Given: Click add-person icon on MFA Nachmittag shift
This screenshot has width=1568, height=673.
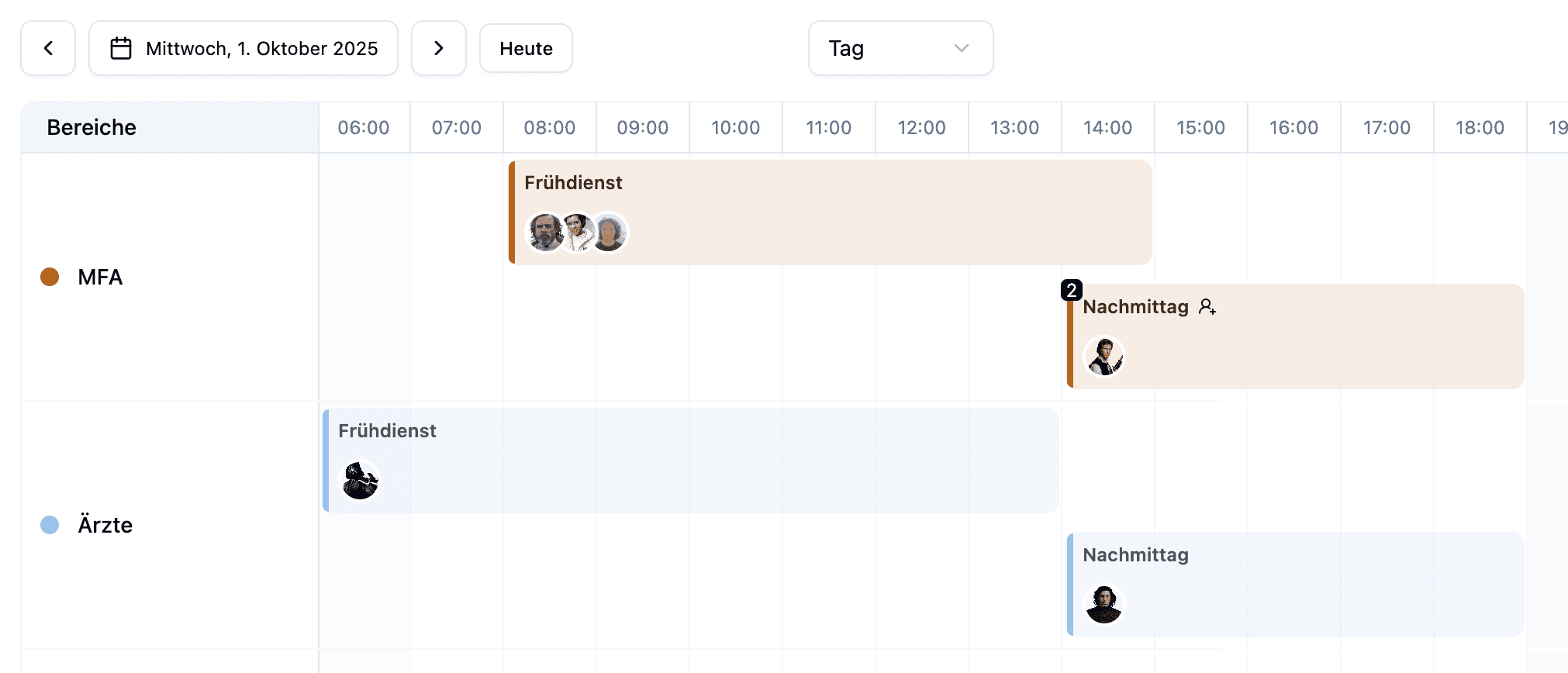Looking at the screenshot, I should 1207,307.
